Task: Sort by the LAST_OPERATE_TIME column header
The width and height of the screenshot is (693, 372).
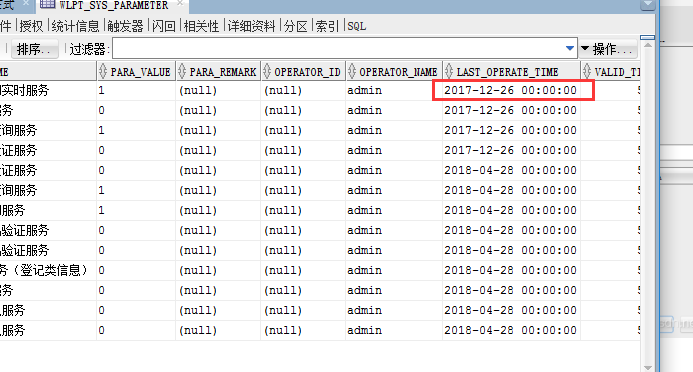Action: point(512,72)
